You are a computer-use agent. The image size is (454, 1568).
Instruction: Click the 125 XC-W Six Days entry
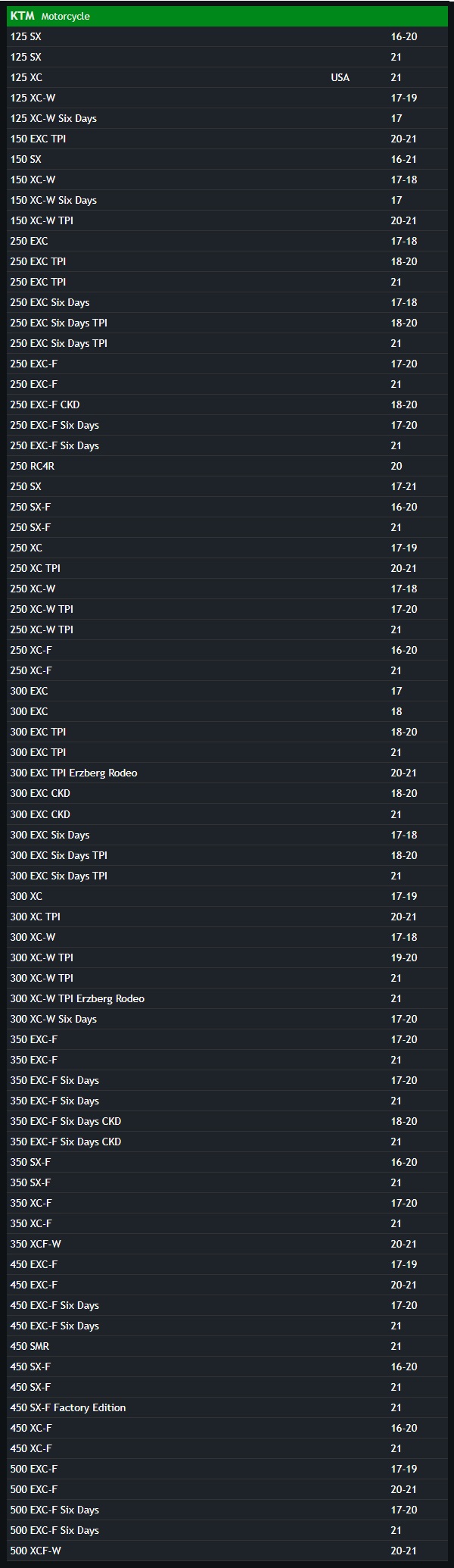click(x=53, y=118)
